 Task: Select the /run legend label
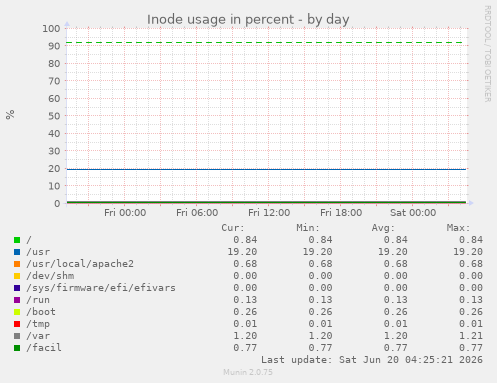click(38, 300)
